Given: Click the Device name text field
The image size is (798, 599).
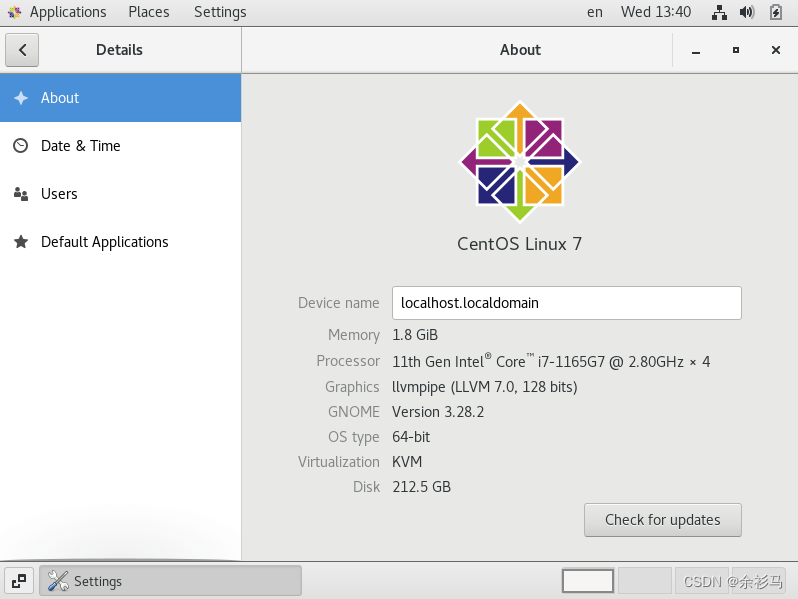Looking at the screenshot, I should pos(566,303).
